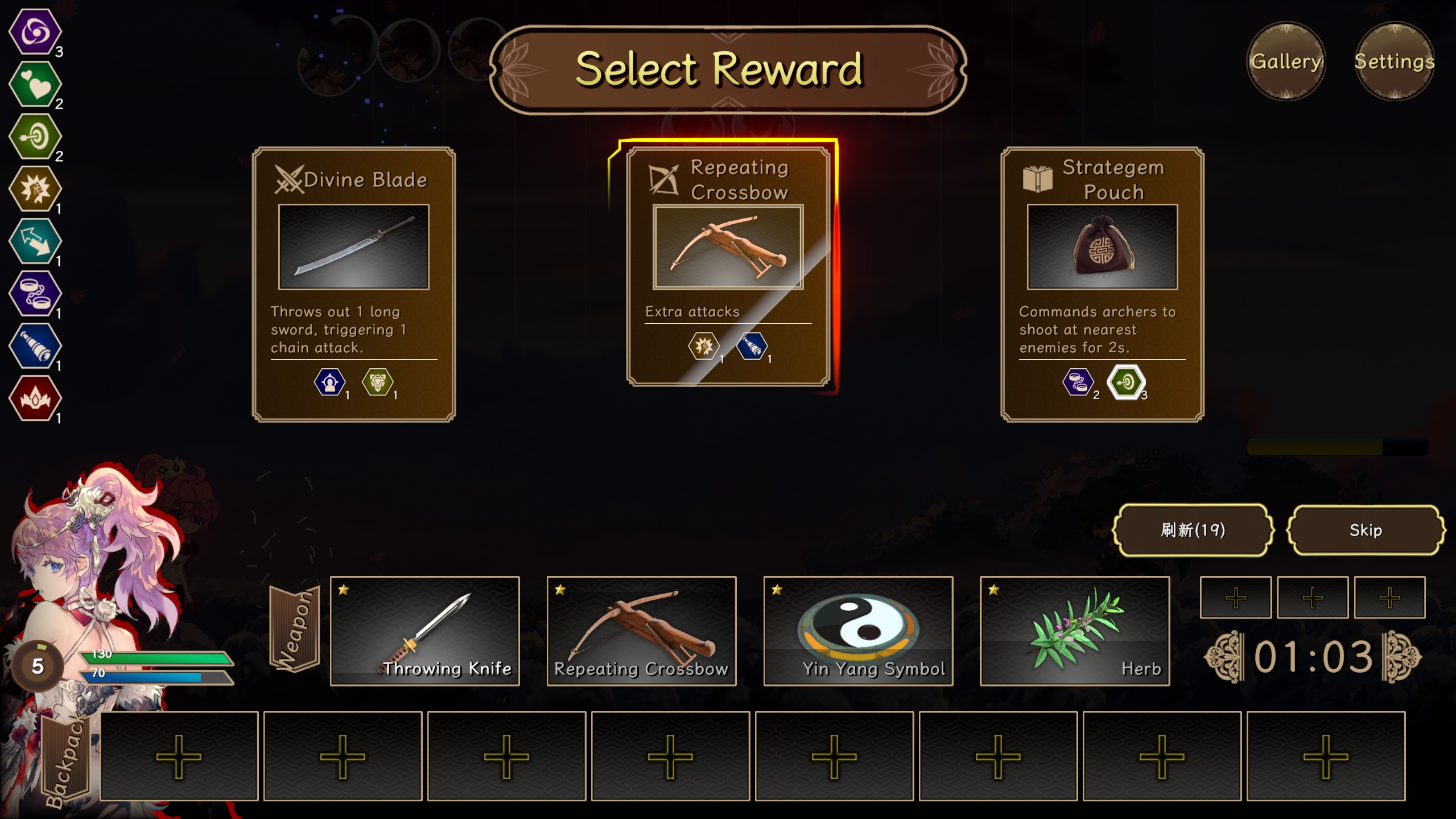Viewport: 1456px width, 819px height.
Task: Select the Yin Yang Symbol weapon slot
Action: pos(858,631)
